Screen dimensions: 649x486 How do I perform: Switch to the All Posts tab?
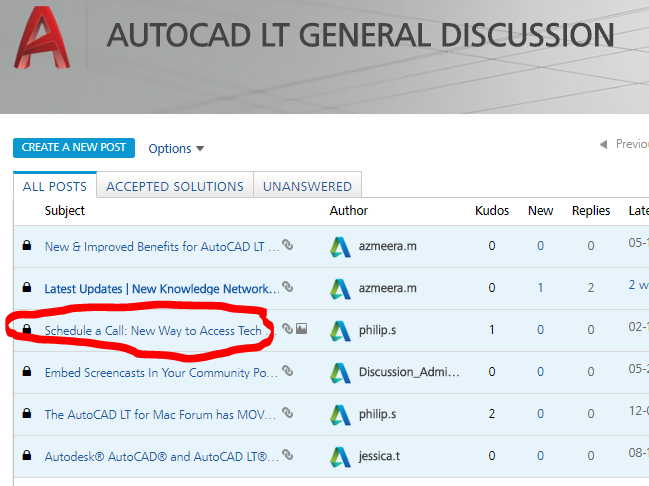55,186
